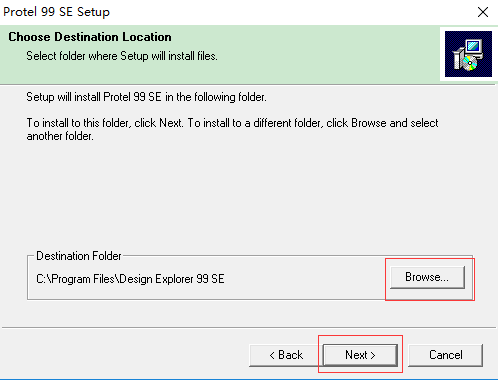Click the Destination Folder box left of Browse

(300, 279)
